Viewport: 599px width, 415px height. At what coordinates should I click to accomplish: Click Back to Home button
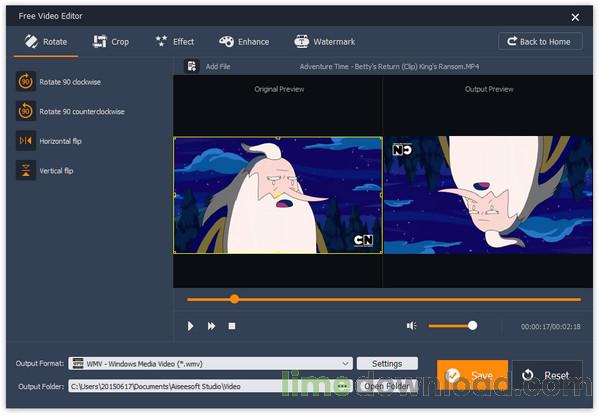[x=540, y=41]
